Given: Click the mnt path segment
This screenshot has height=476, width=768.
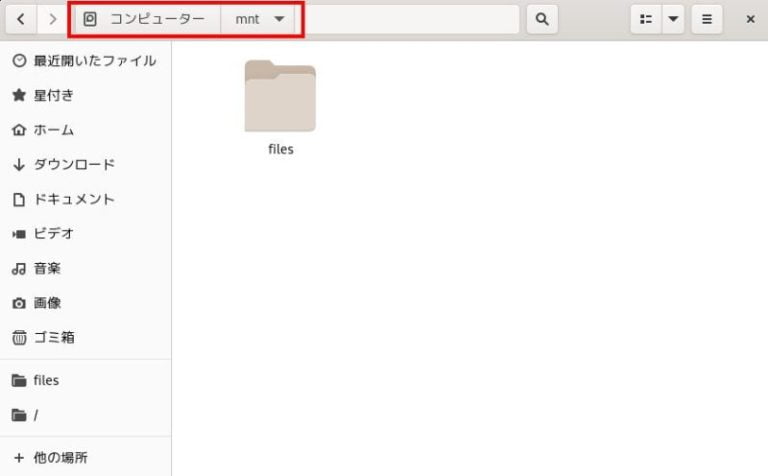Looking at the screenshot, I should click(247, 19).
